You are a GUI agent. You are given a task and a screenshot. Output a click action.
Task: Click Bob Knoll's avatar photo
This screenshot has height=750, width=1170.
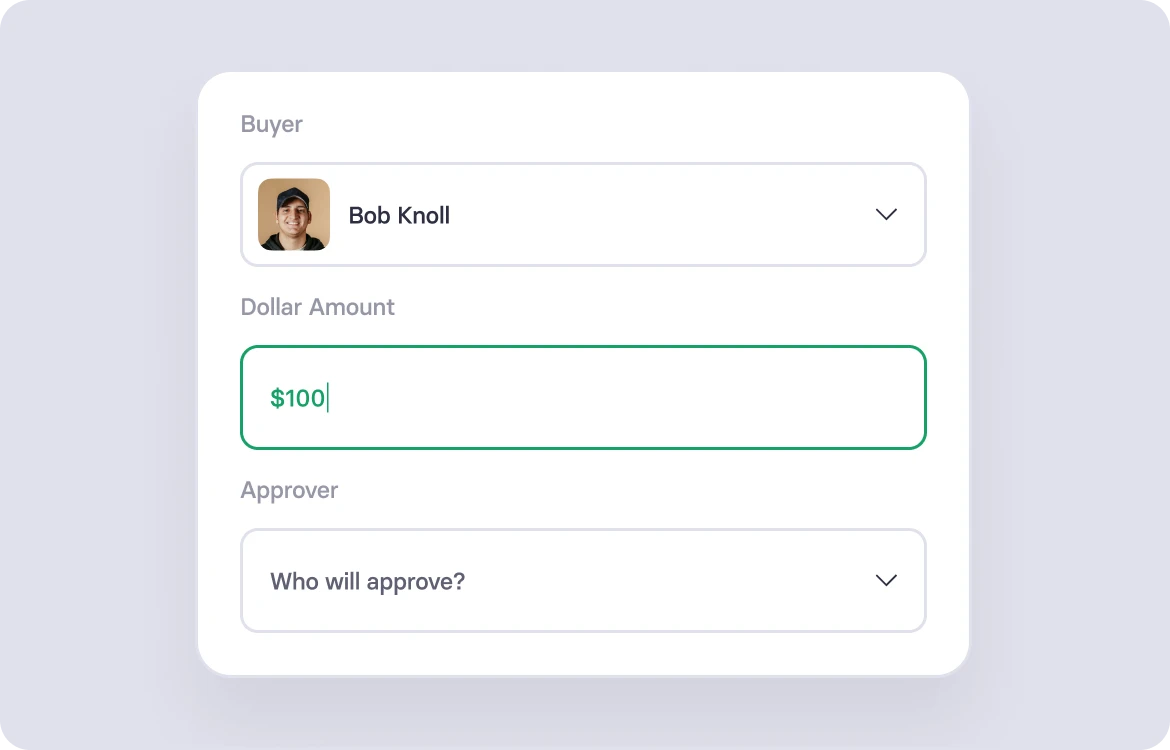[x=294, y=214]
